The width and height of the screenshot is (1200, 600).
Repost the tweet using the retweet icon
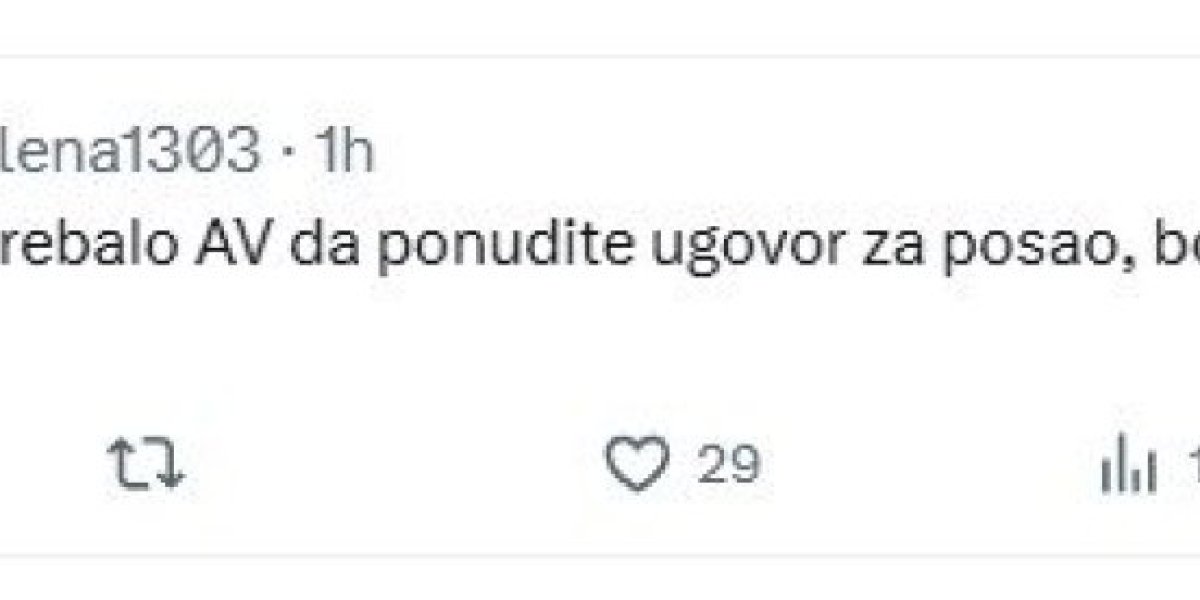pos(146,466)
